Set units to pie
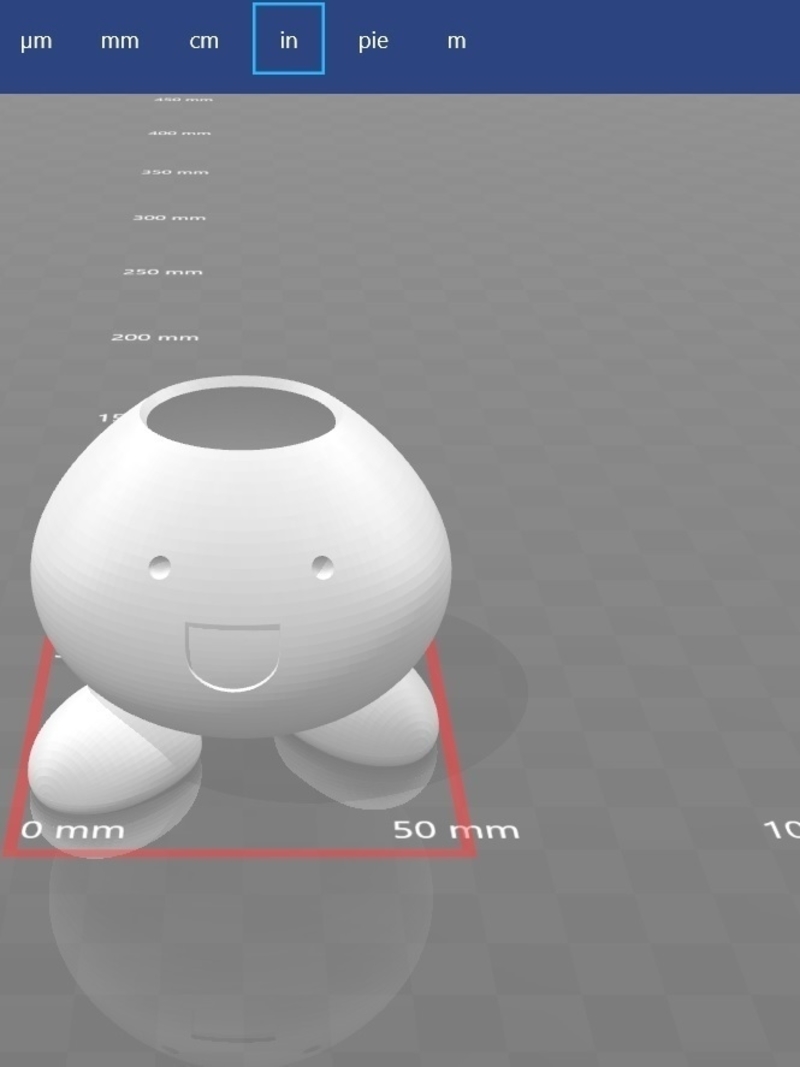800x1067 pixels. [373, 41]
